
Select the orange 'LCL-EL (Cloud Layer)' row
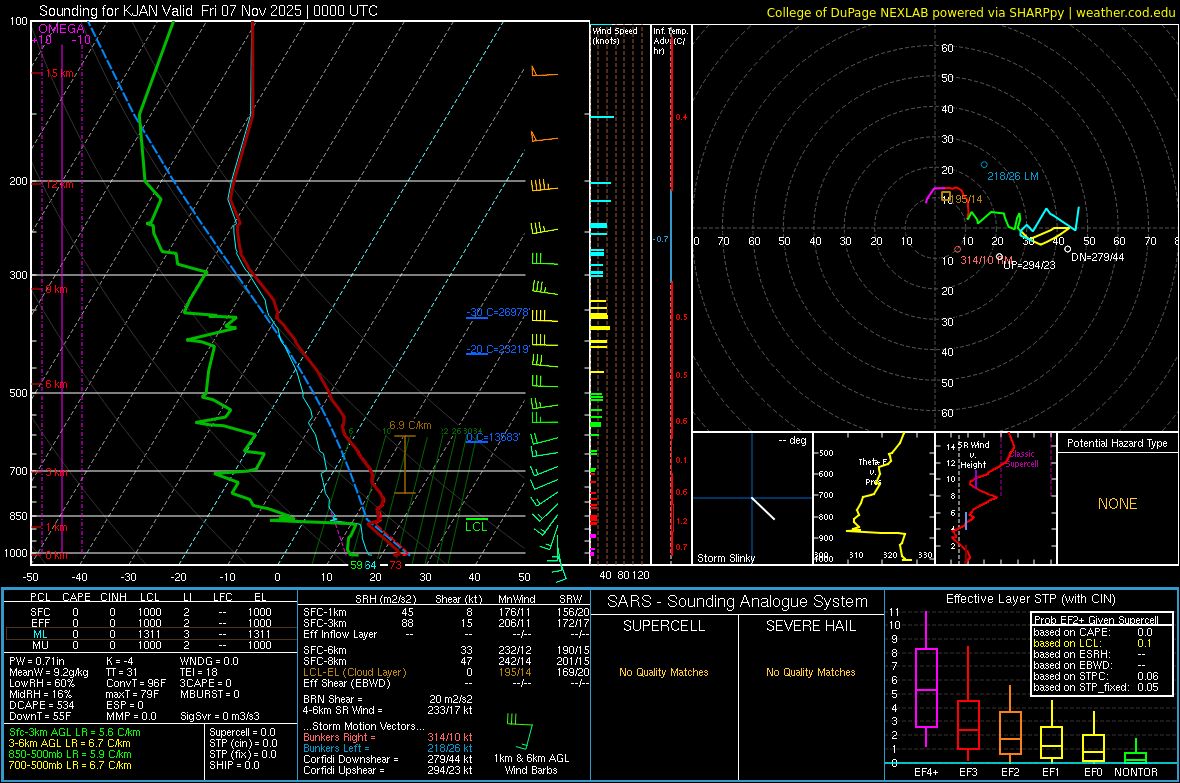446,672
